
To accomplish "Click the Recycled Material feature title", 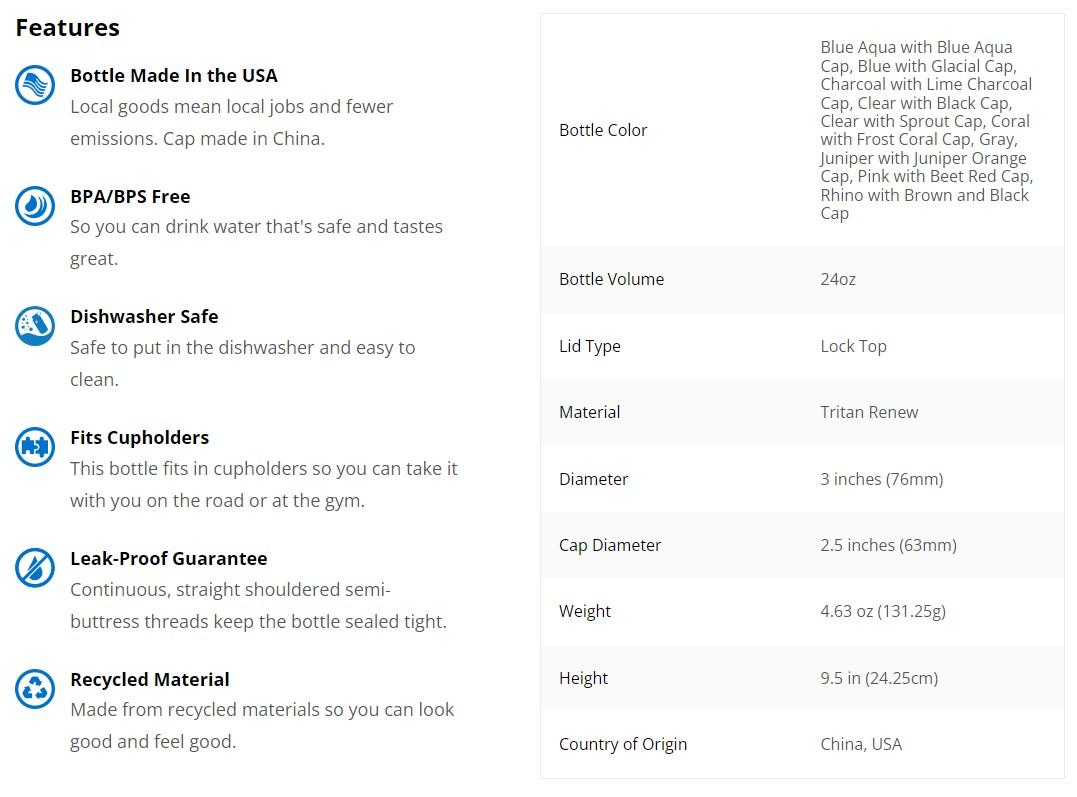I will point(150,680).
